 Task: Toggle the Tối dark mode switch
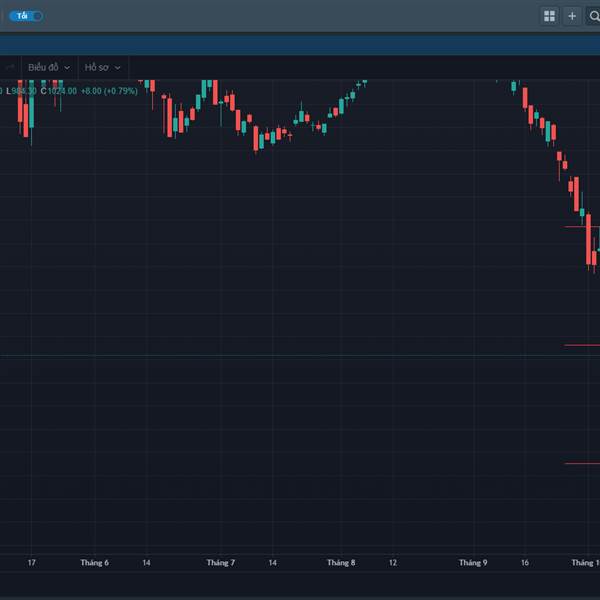(x=27, y=16)
